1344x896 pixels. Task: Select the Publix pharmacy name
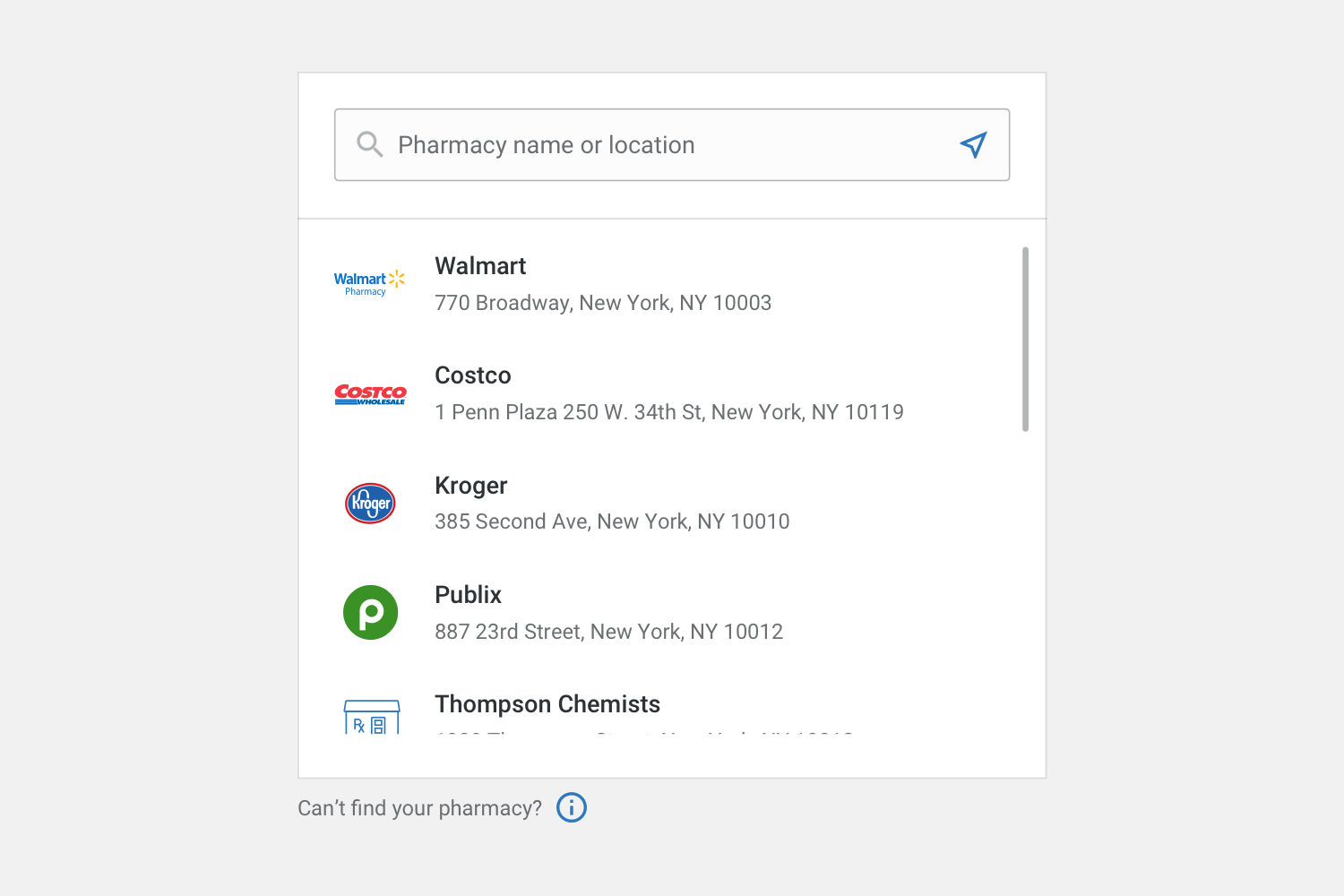(x=469, y=595)
